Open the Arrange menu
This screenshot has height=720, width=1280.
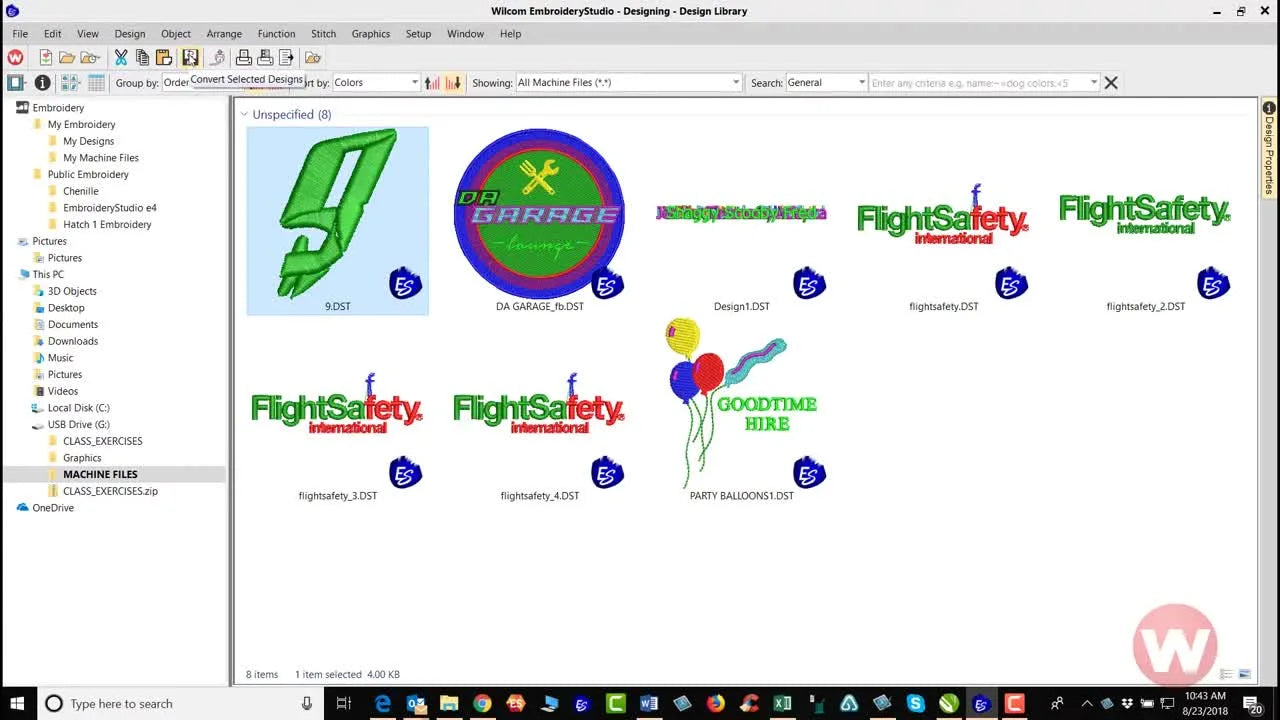224,34
